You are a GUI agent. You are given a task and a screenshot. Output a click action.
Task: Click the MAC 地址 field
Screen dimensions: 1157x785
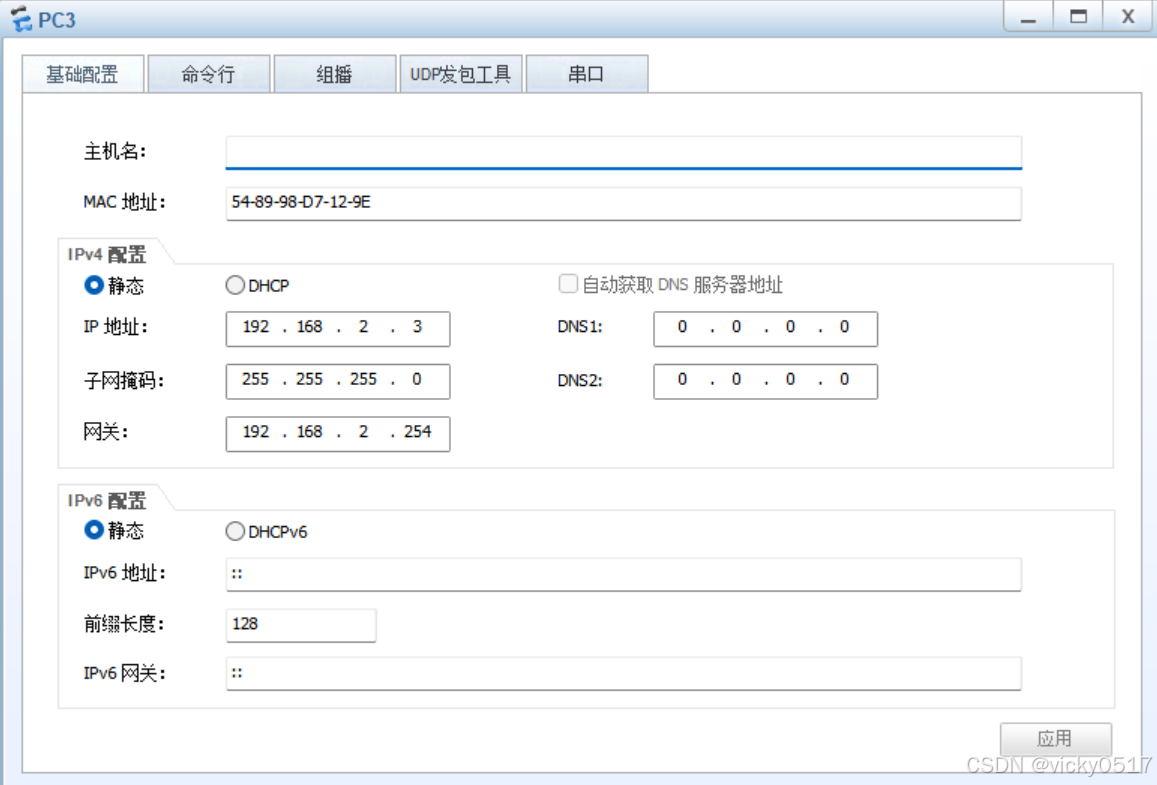pos(624,203)
